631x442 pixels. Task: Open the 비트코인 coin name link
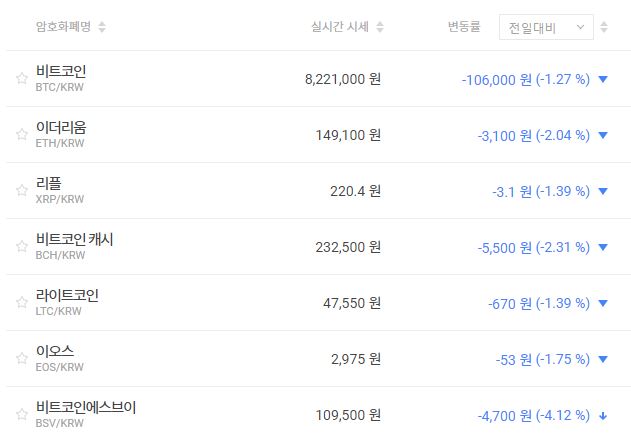tap(60, 71)
